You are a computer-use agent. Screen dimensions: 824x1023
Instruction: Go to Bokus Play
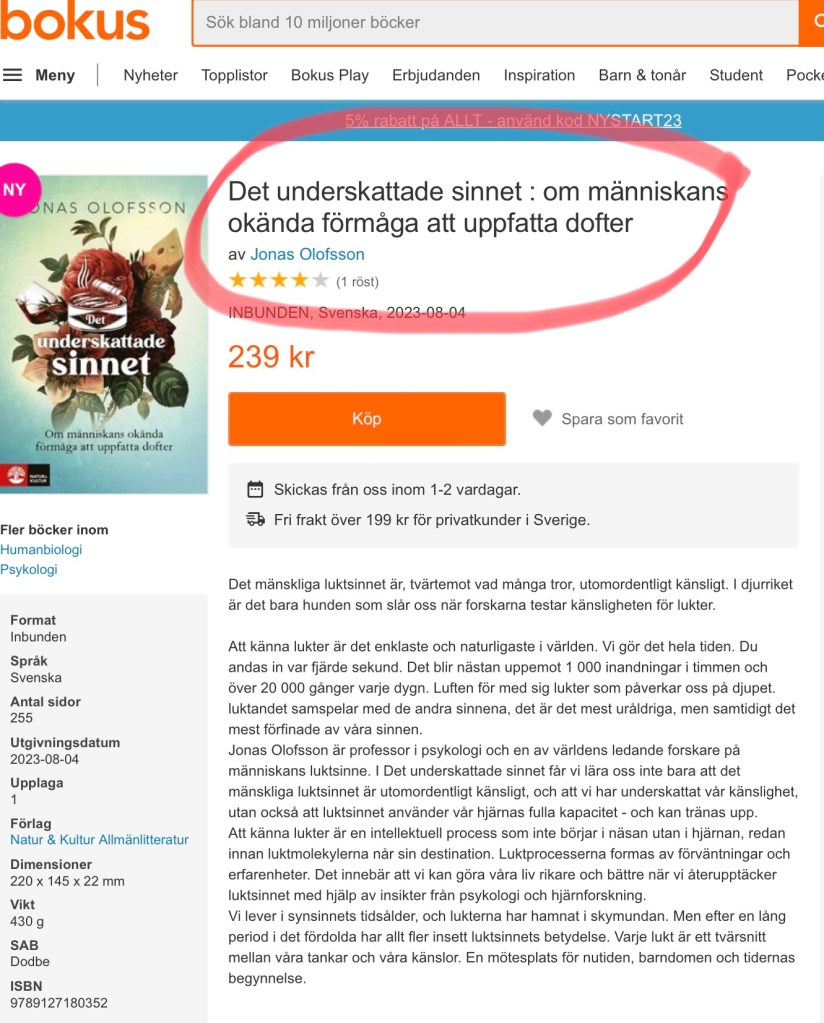(329, 75)
